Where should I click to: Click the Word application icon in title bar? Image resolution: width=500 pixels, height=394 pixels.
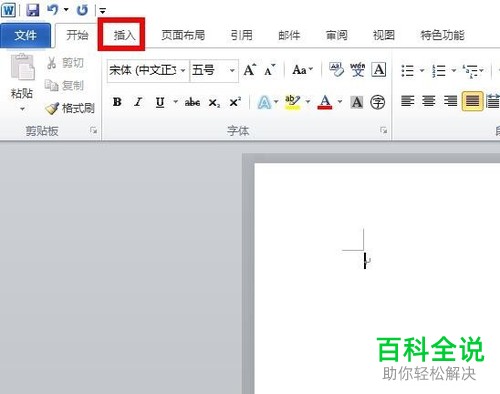coord(8,10)
